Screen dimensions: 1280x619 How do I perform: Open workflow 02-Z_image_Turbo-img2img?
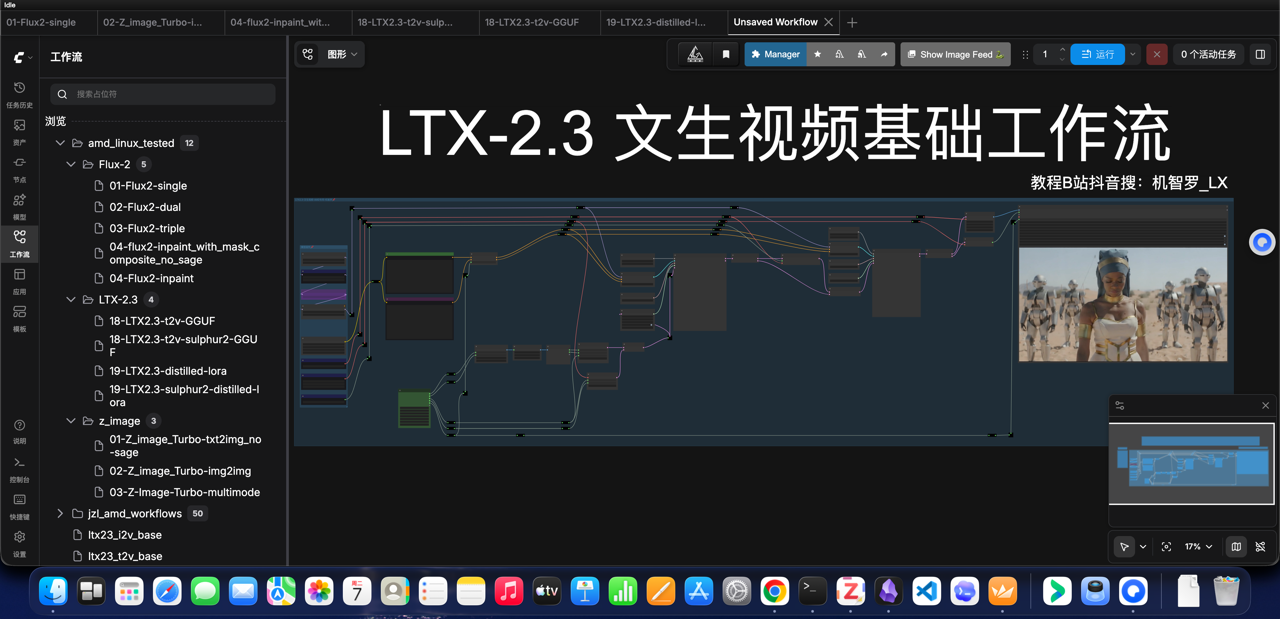(x=180, y=471)
